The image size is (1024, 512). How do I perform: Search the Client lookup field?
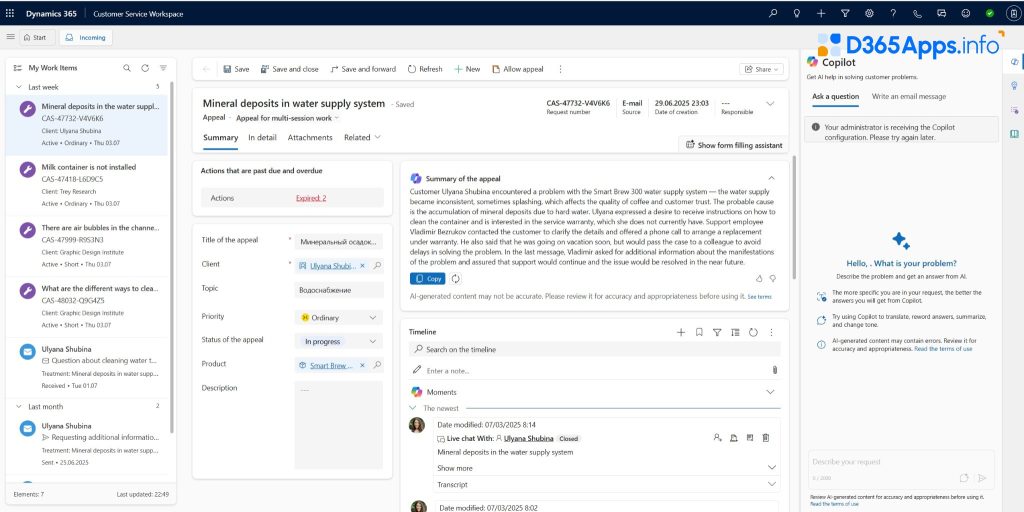[377, 266]
